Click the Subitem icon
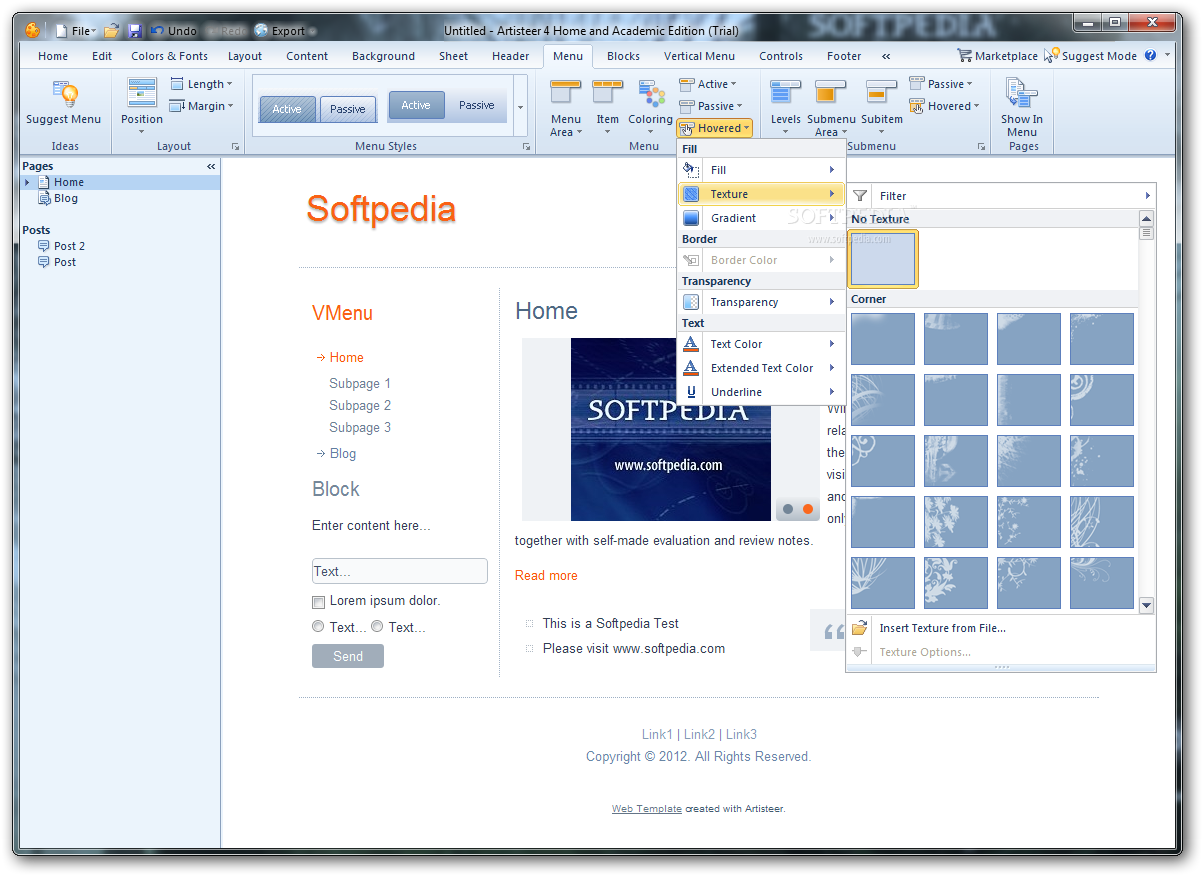 [x=882, y=93]
